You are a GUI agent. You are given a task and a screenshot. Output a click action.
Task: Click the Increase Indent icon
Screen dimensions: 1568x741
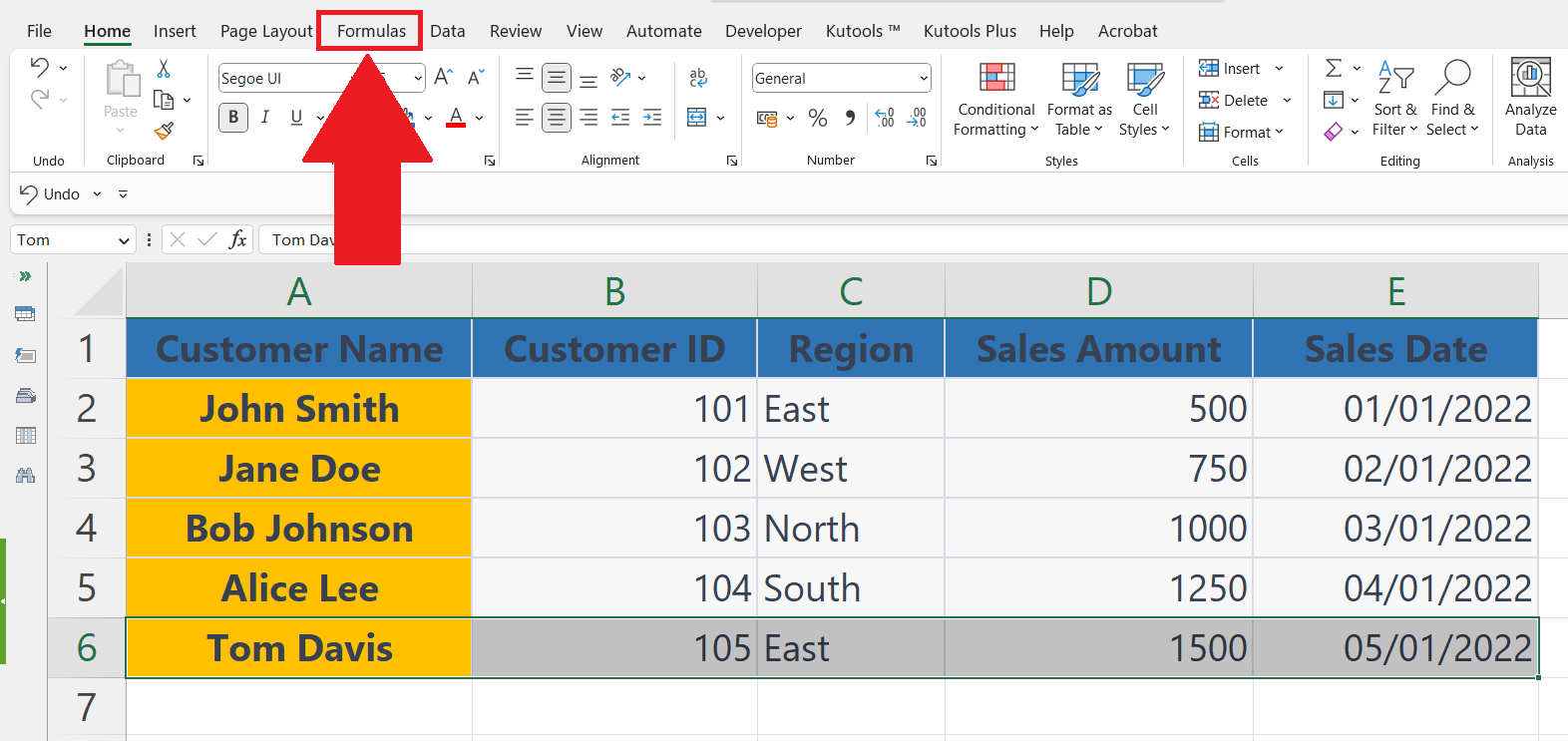[x=652, y=118]
